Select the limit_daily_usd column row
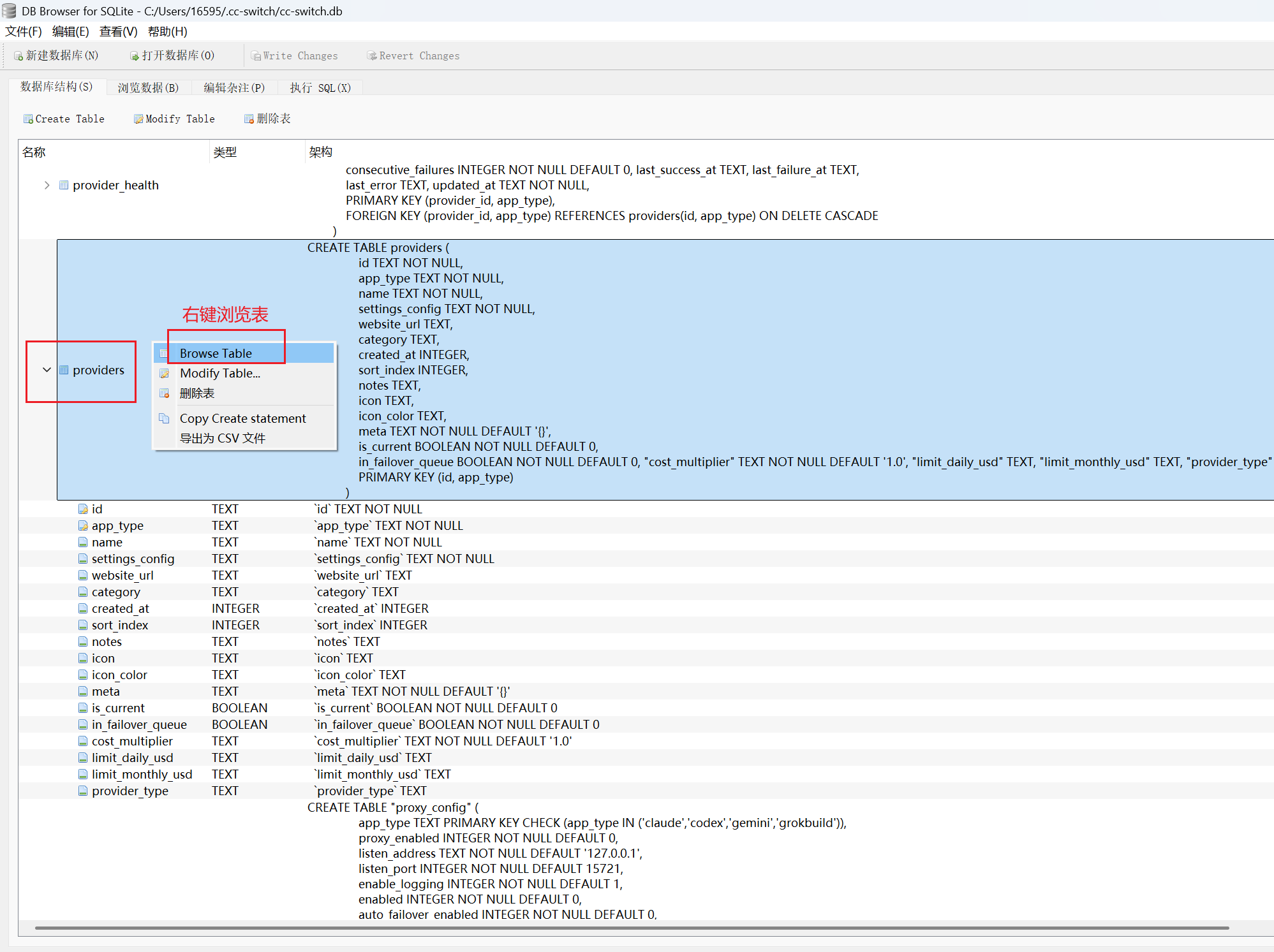The image size is (1274, 952). click(x=646, y=758)
